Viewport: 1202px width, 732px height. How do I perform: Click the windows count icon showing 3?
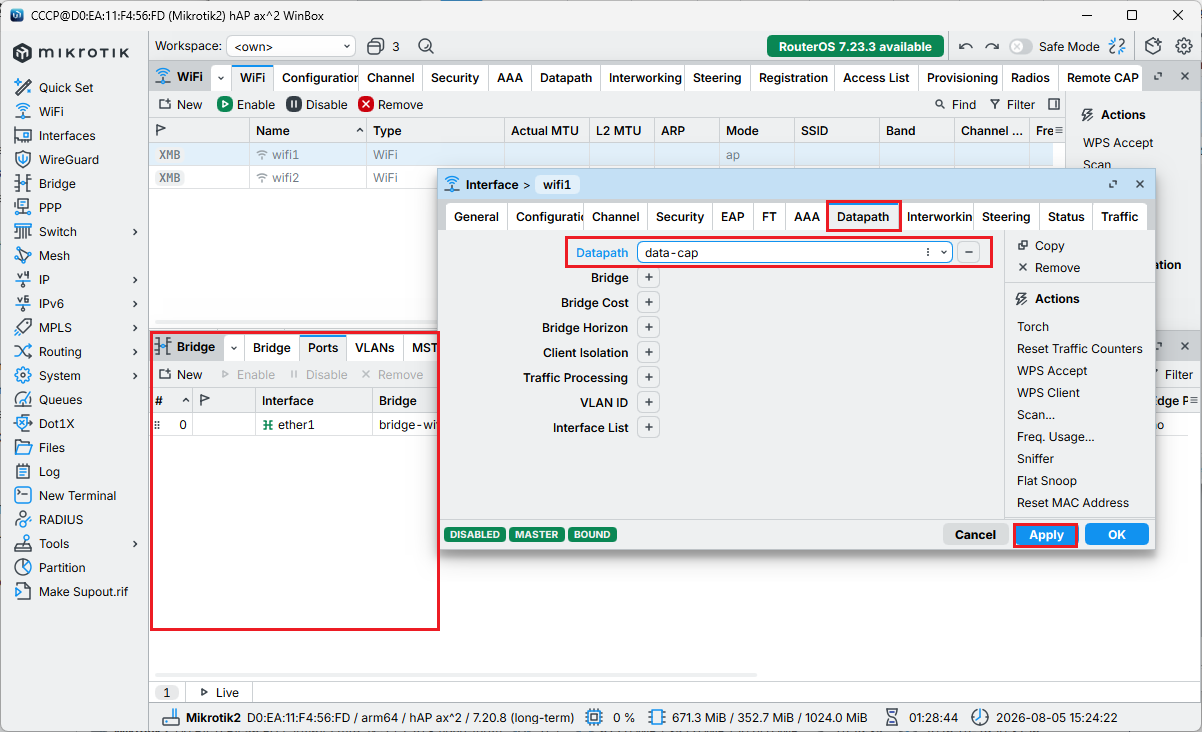(x=383, y=46)
